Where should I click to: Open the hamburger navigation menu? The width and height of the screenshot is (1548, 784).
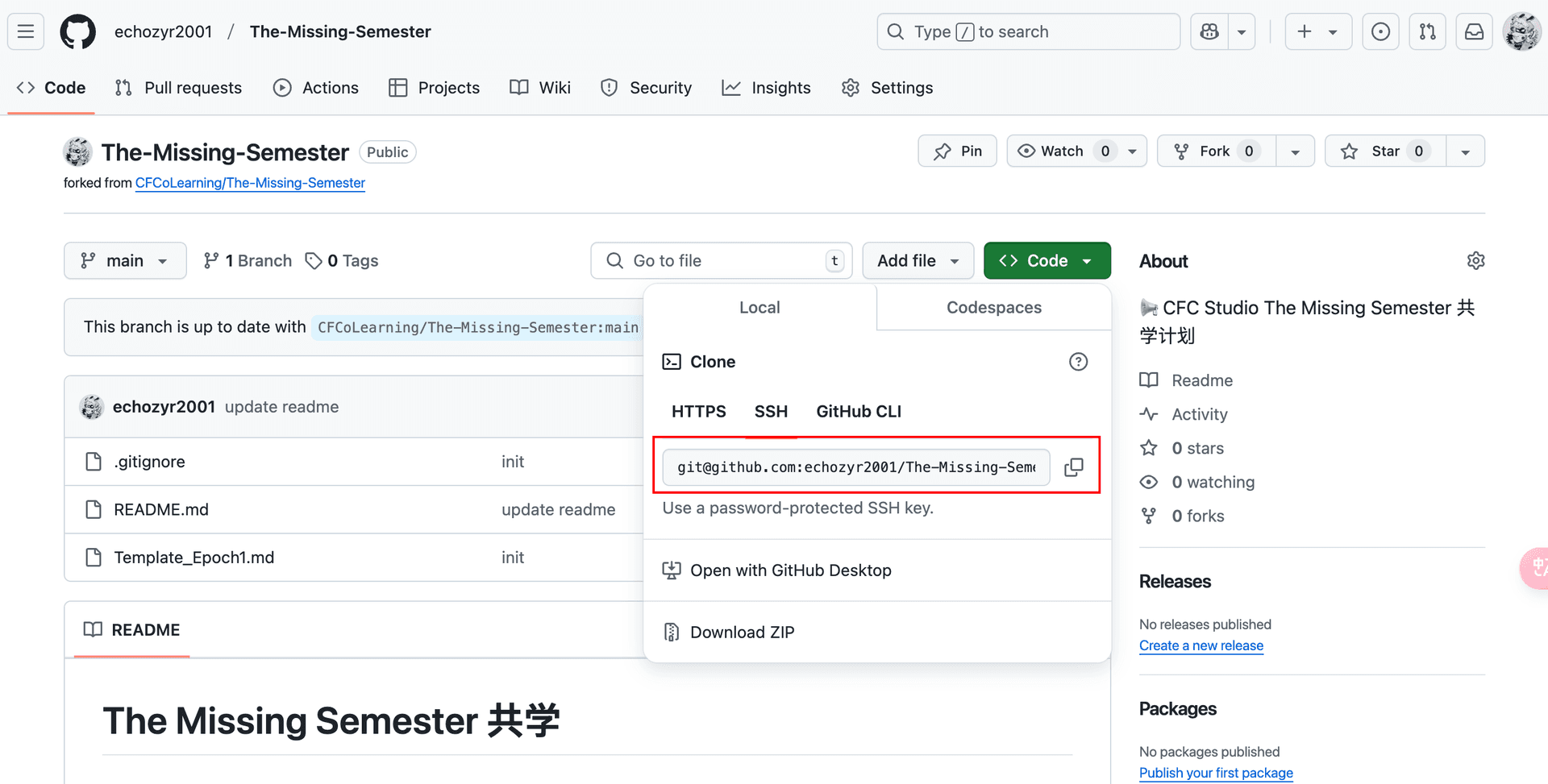(26, 31)
